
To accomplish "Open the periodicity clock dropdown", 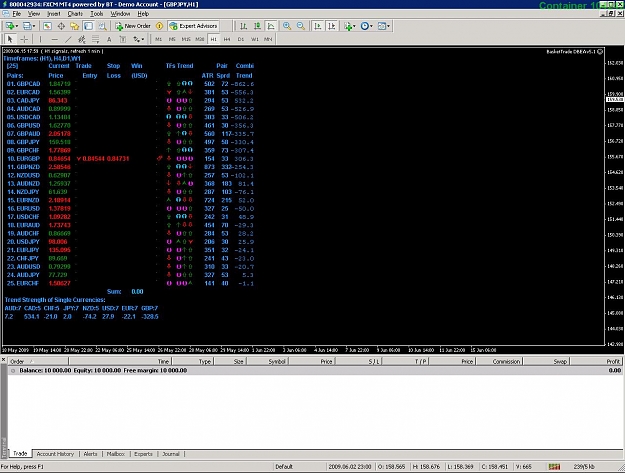I will pos(366,26).
